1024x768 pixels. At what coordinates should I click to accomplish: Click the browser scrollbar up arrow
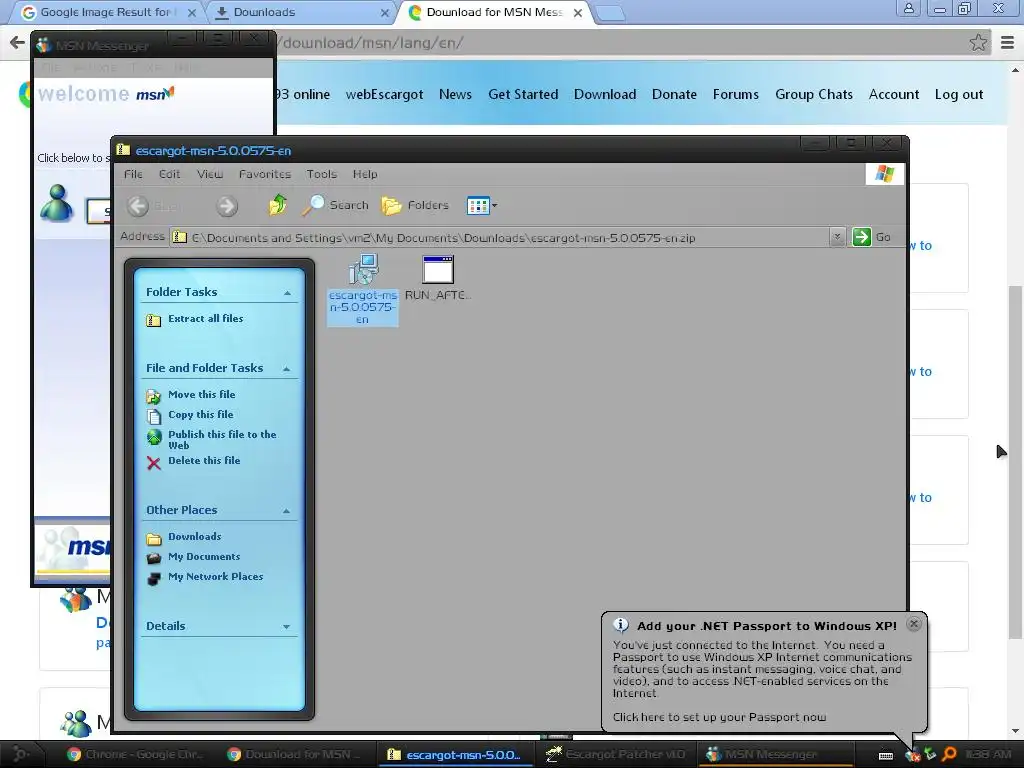(x=1015, y=69)
